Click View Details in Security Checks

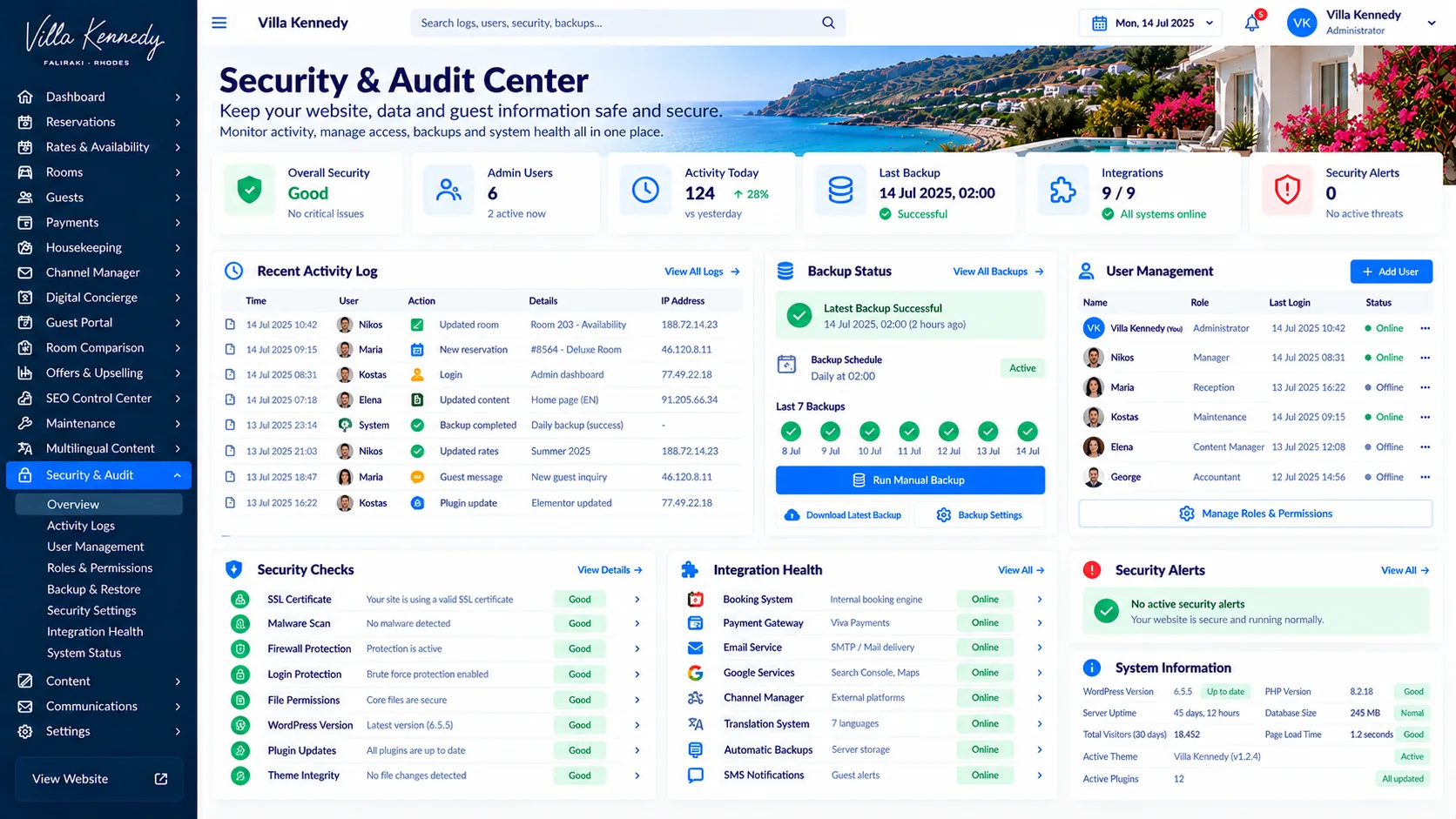[x=610, y=570]
